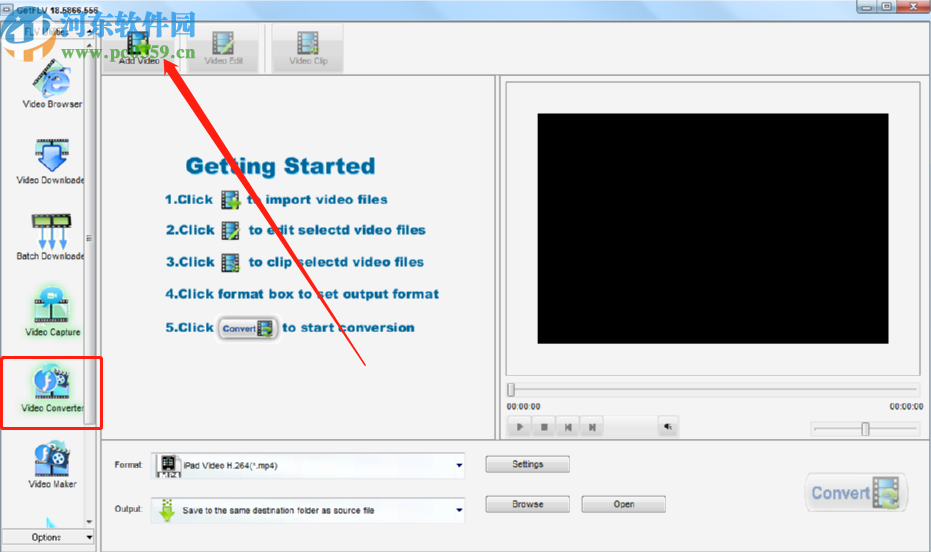The height and width of the screenshot is (552, 931).
Task: Click Add Video in toolbar
Action: pos(139,49)
